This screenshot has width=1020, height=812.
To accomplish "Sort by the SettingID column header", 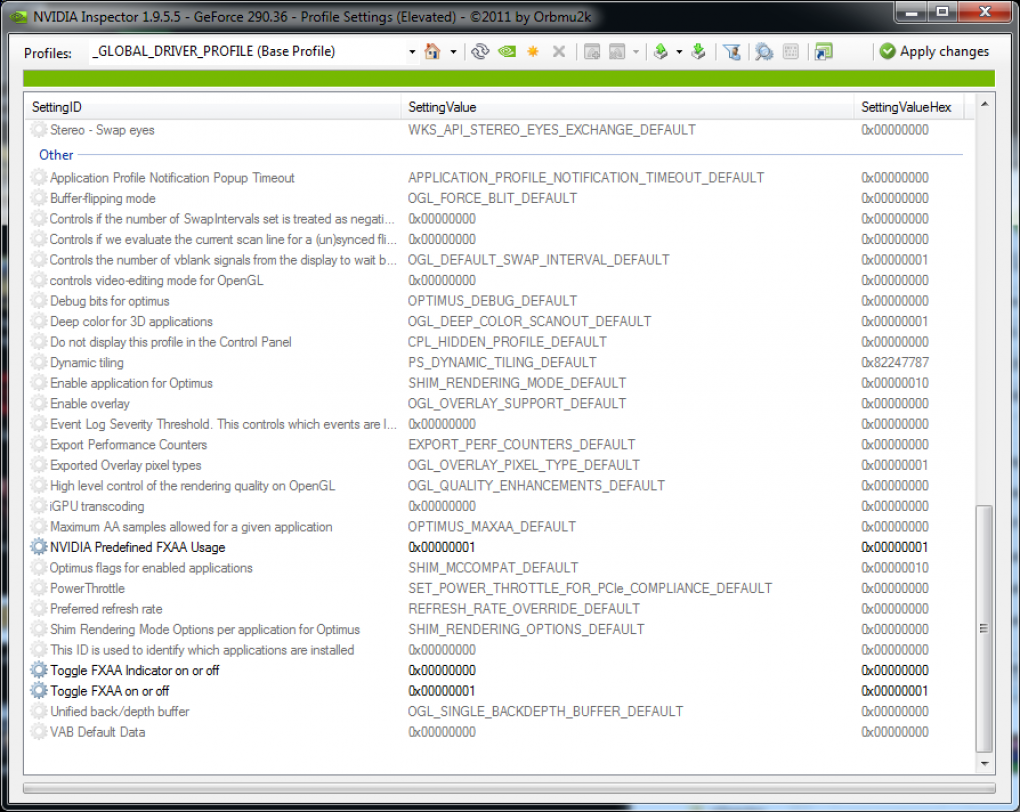I will coord(213,107).
